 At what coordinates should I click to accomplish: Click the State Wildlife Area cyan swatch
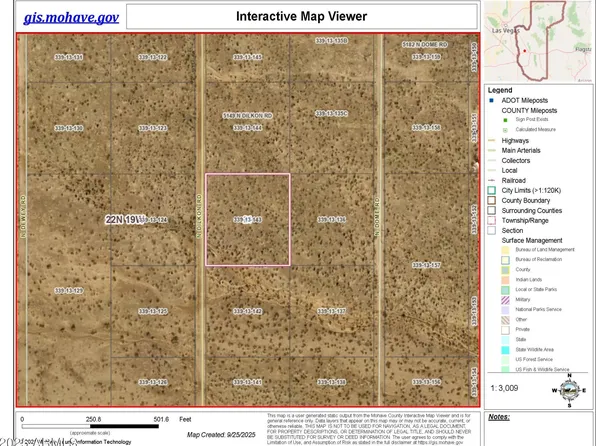point(505,350)
